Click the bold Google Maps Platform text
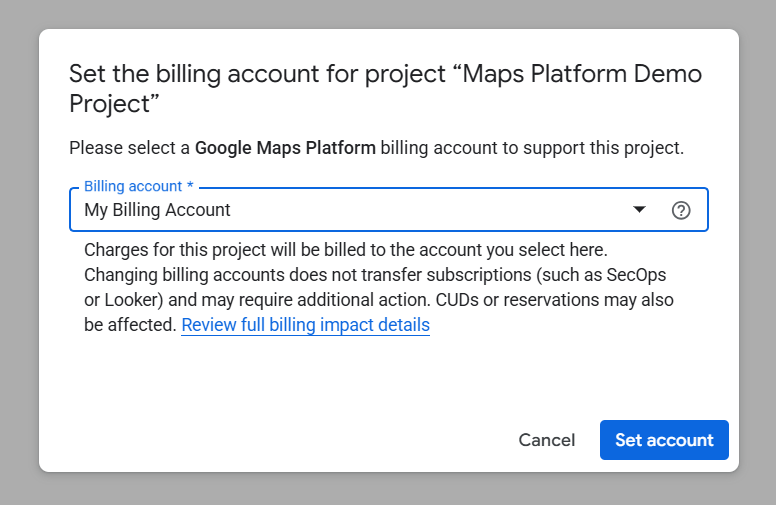This screenshot has width=776, height=505. 285,148
